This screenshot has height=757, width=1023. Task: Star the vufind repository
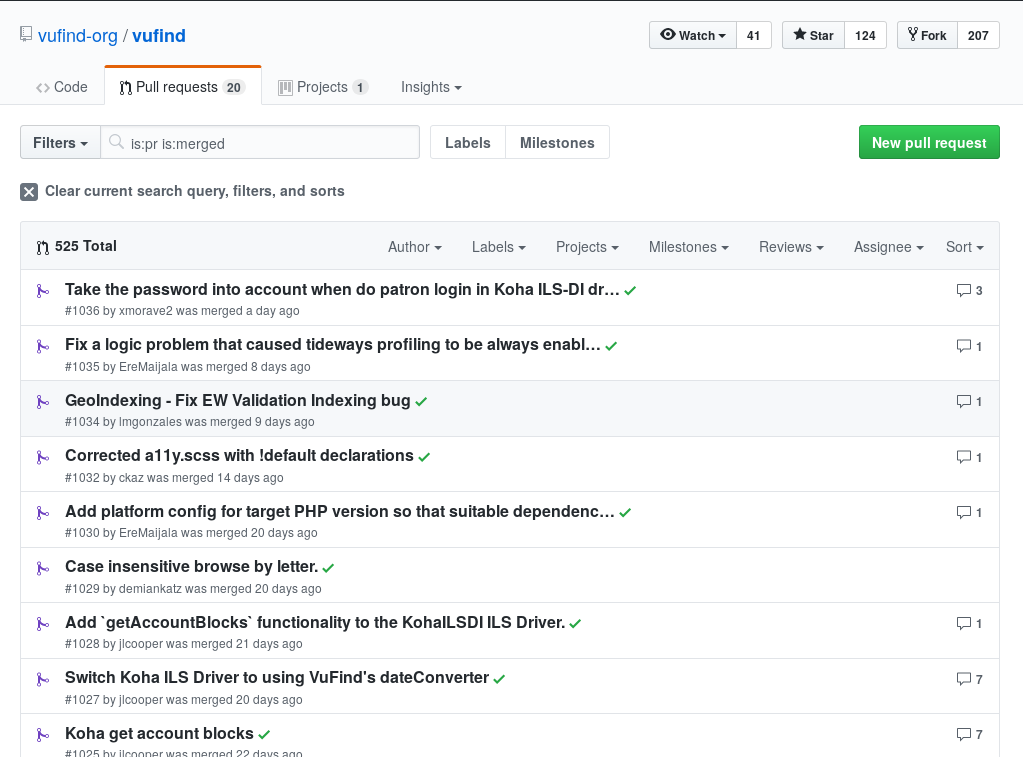point(813,35)
